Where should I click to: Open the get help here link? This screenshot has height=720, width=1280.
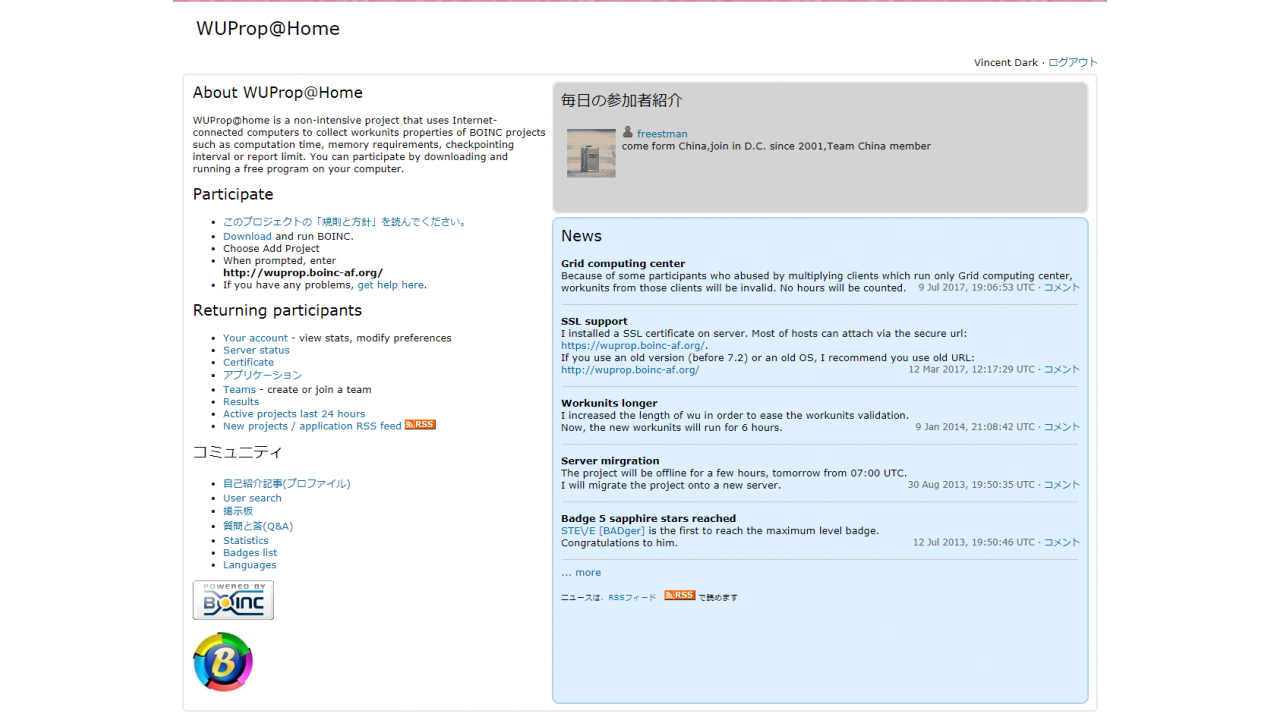click(391, 285)
